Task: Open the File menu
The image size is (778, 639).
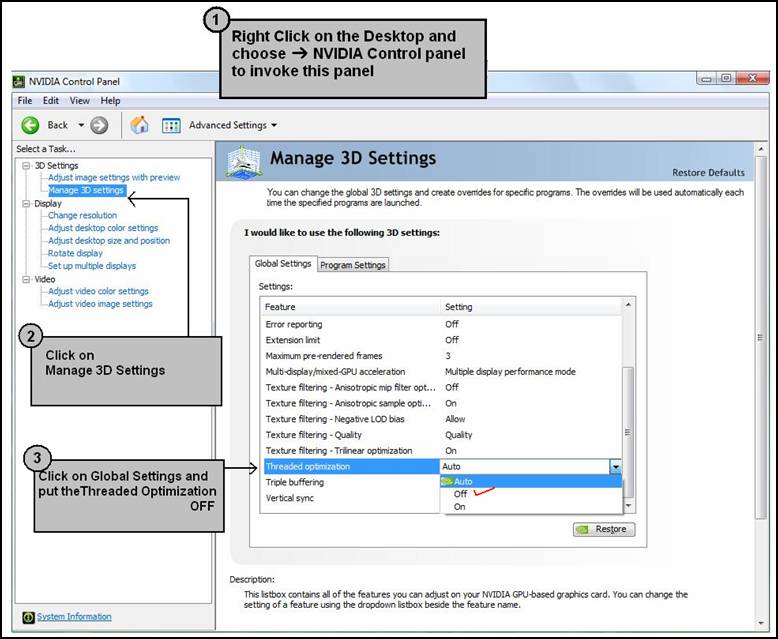Action: click(25, 101)
